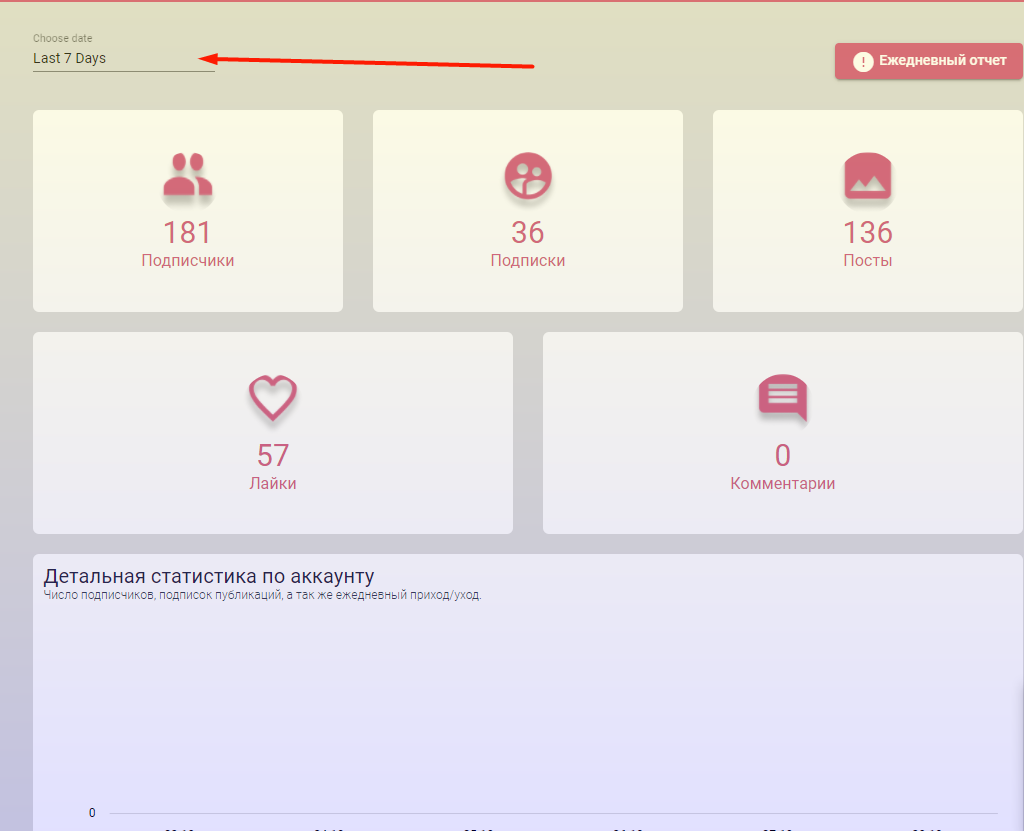Image resolution: width=1024 pixels, height=831 pixels.
Task: Select the Комментарии label
Action: click(782, 484)
